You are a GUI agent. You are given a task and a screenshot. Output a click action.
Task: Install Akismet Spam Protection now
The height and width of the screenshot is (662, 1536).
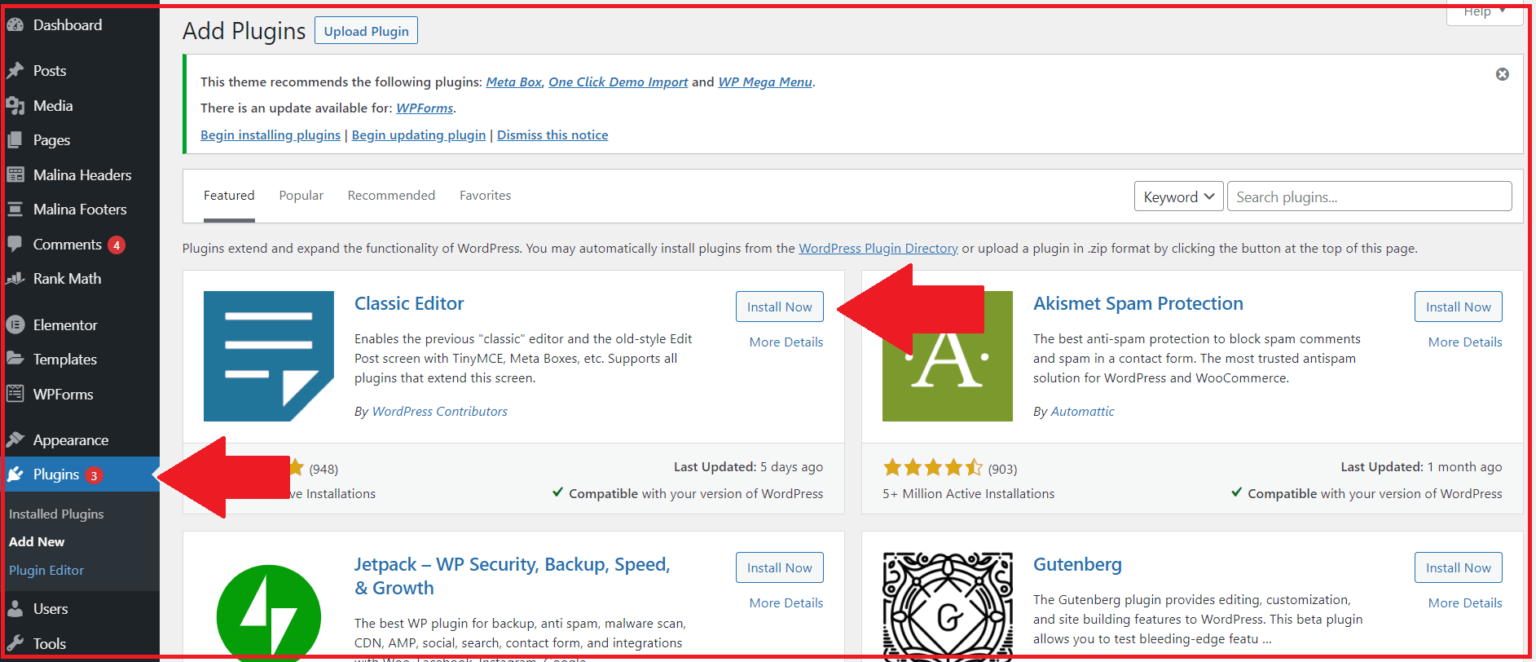pos(1458,307)
